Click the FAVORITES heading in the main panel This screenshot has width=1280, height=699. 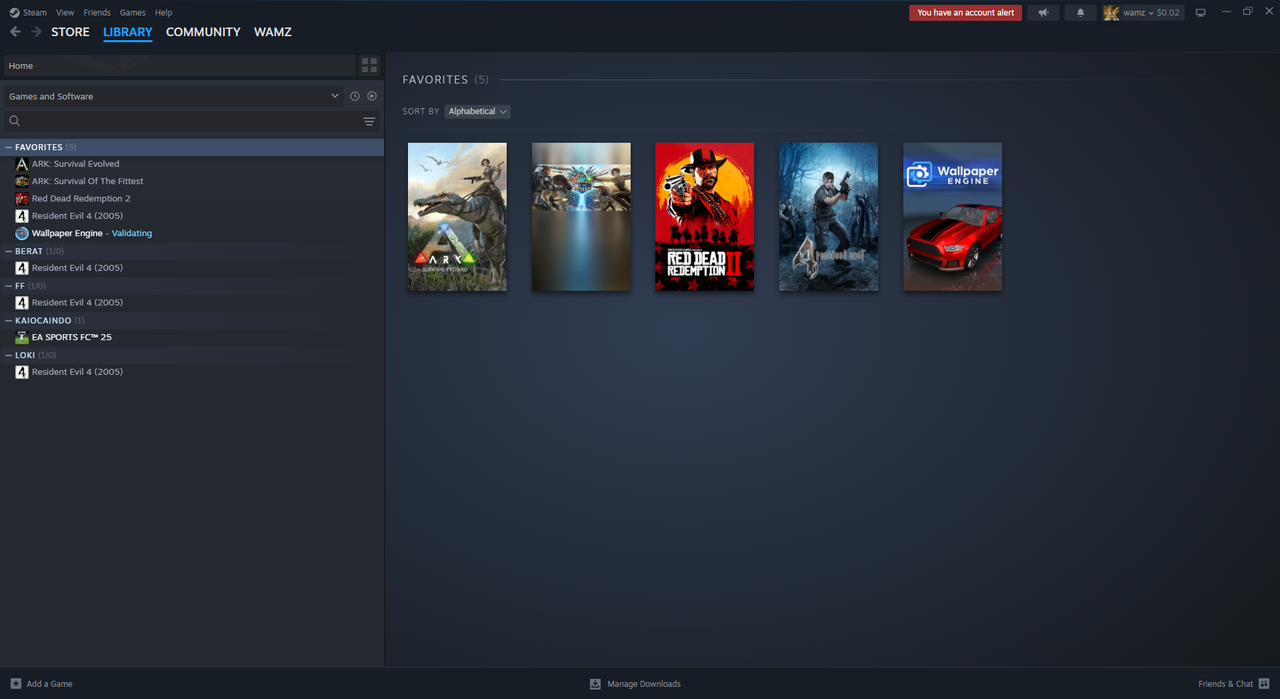(435, 79)
